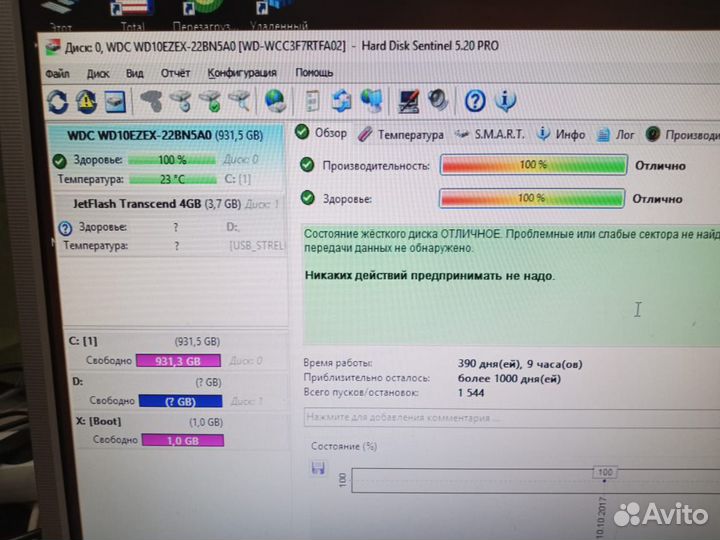Switch to the Лог tab
This screenshot has height=540, width=720.
(x=615, y=135)
